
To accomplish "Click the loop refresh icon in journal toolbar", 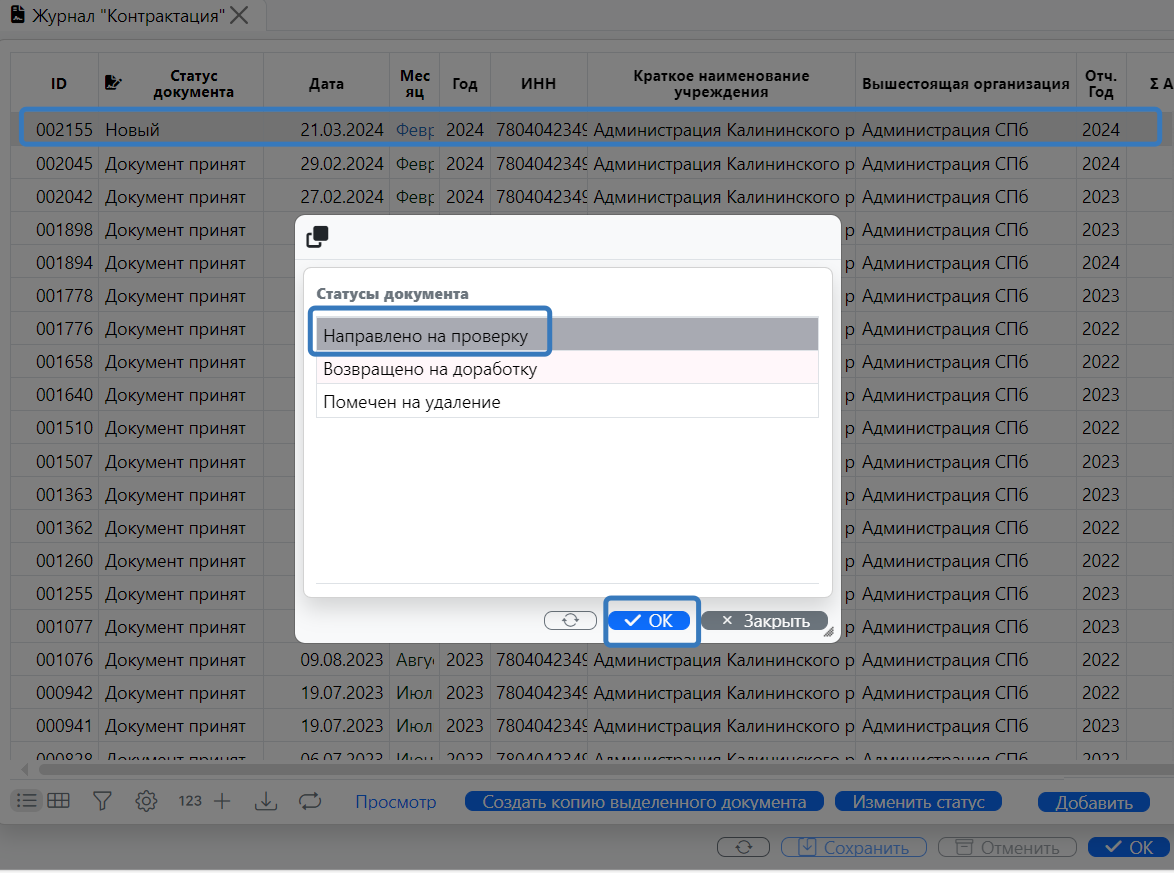I will (x=310, y=801).
